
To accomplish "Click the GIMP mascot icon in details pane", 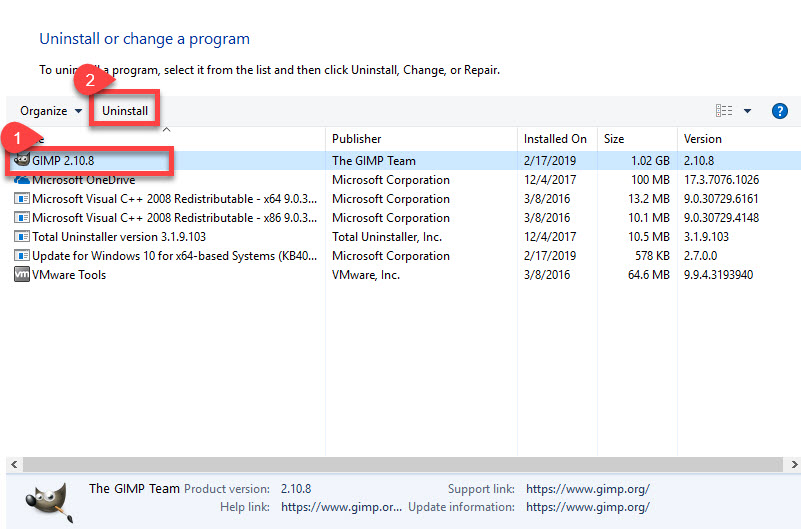I will click(49, 501).
